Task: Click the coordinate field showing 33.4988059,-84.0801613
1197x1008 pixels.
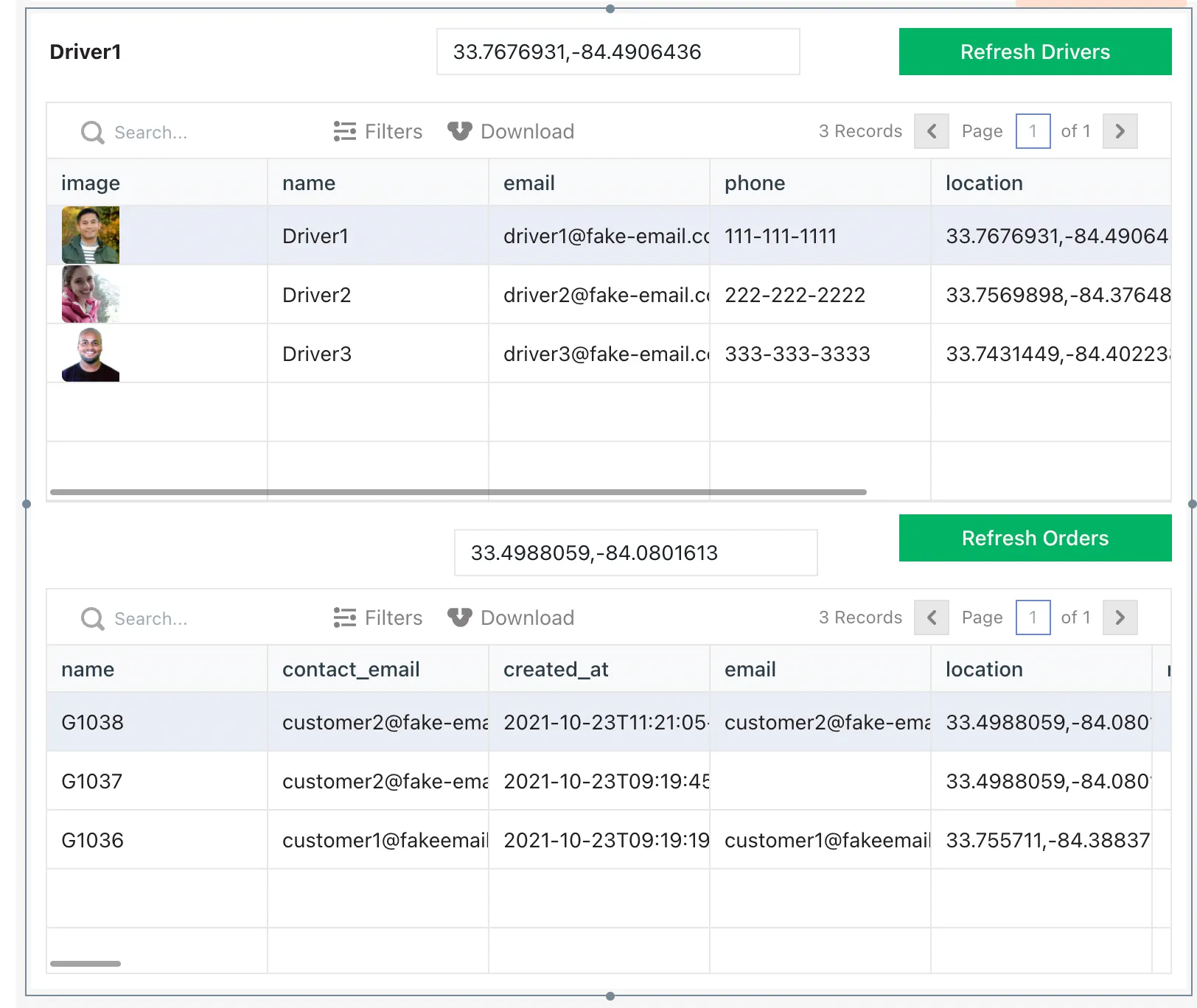Action: point(635,553)
